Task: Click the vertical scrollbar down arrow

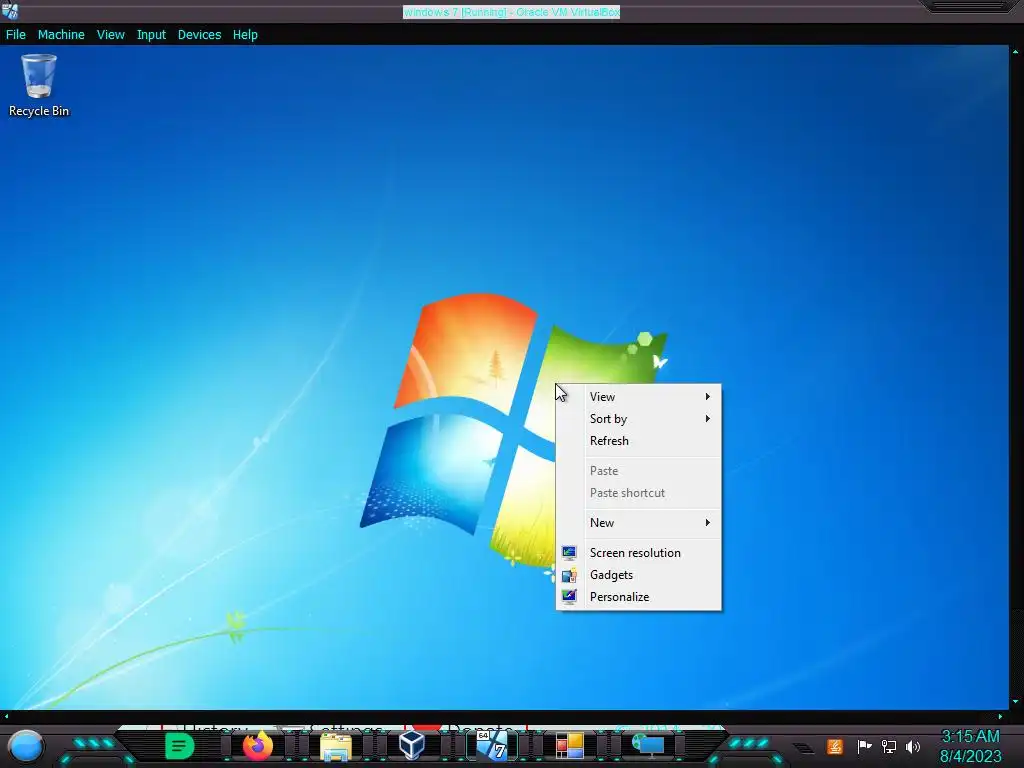Action: pyautogui.click(x=1016, y=702)
